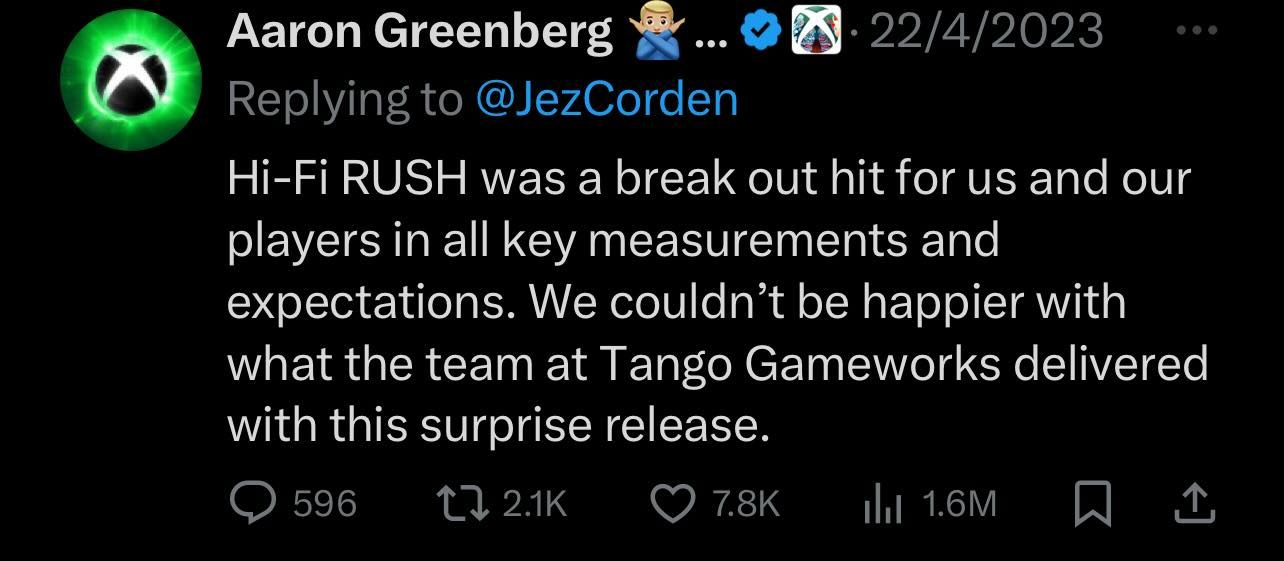
Task: Bookmark this tweet
Action: pos(1093,504)
